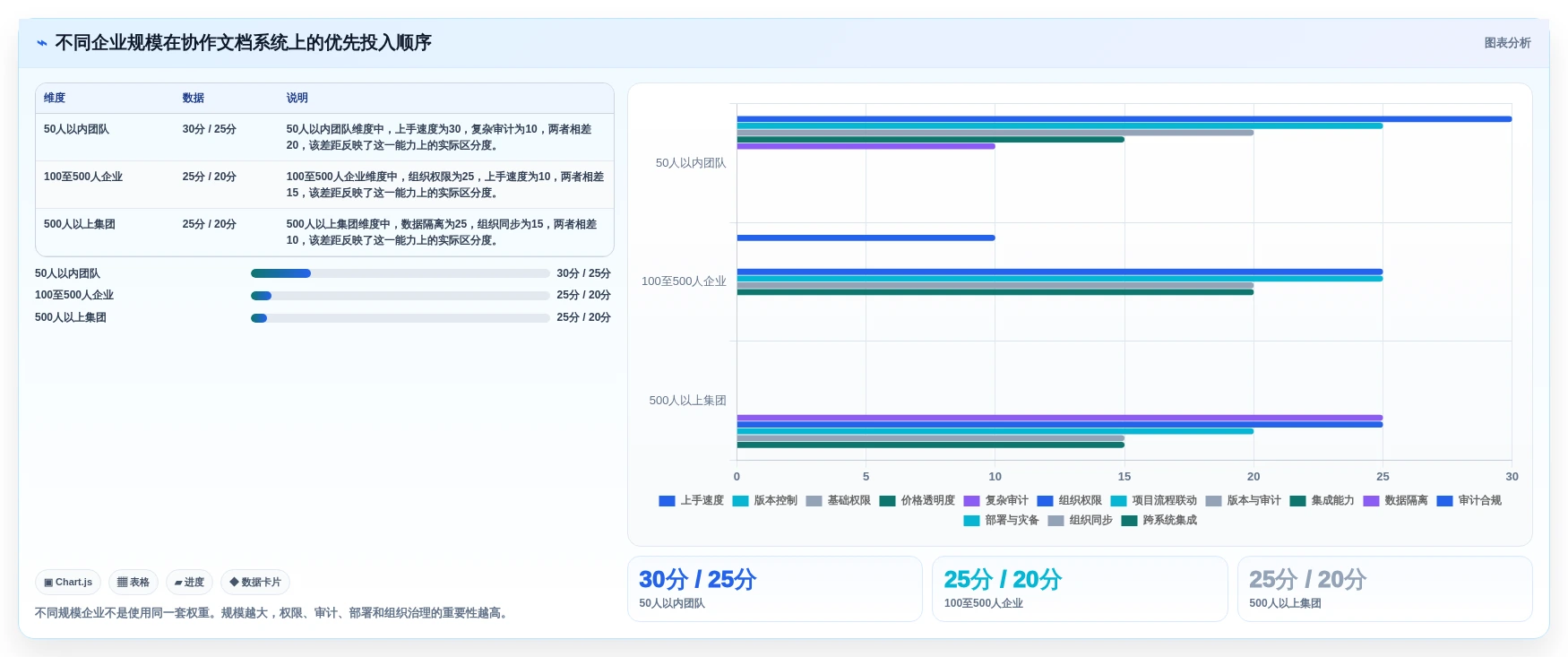Click the 100至500人企业 chart axis label
The image size is (1568, 657).
pyautogui.click(x=684, y=281)
